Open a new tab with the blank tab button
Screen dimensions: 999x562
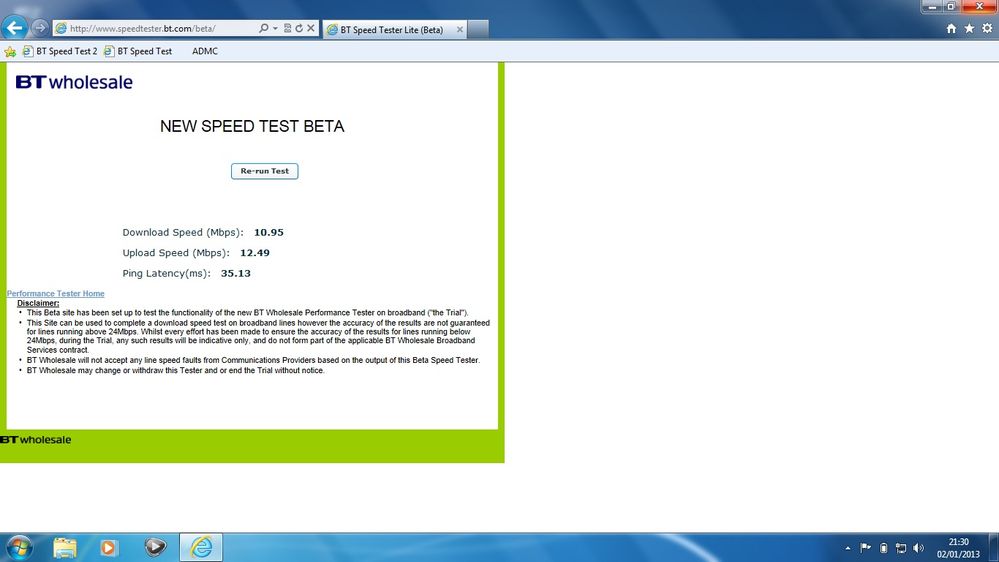pyautogui.click(x=478, y=29)
